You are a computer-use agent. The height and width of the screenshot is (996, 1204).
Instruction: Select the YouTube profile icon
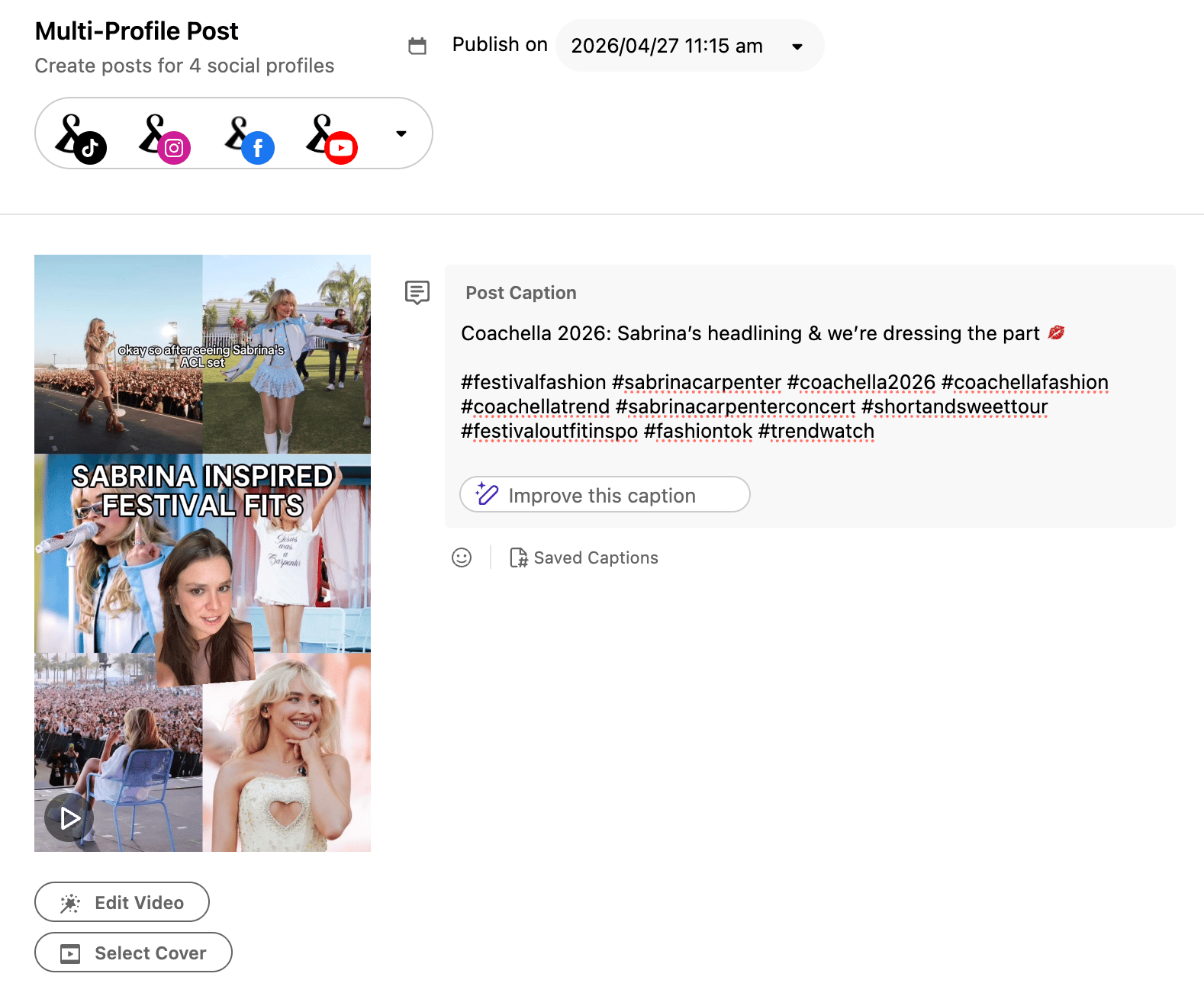click(332, 138)
